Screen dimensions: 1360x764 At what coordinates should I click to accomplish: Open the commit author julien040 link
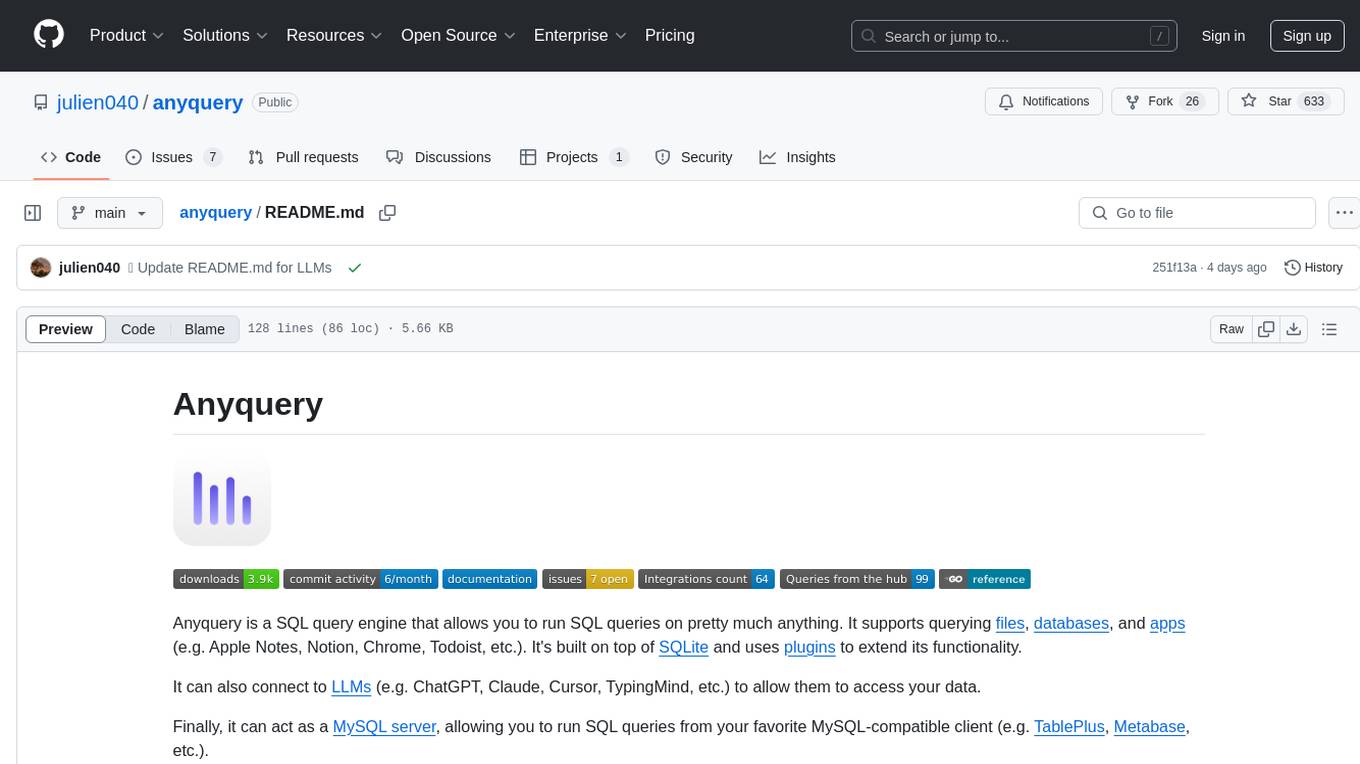90,267
